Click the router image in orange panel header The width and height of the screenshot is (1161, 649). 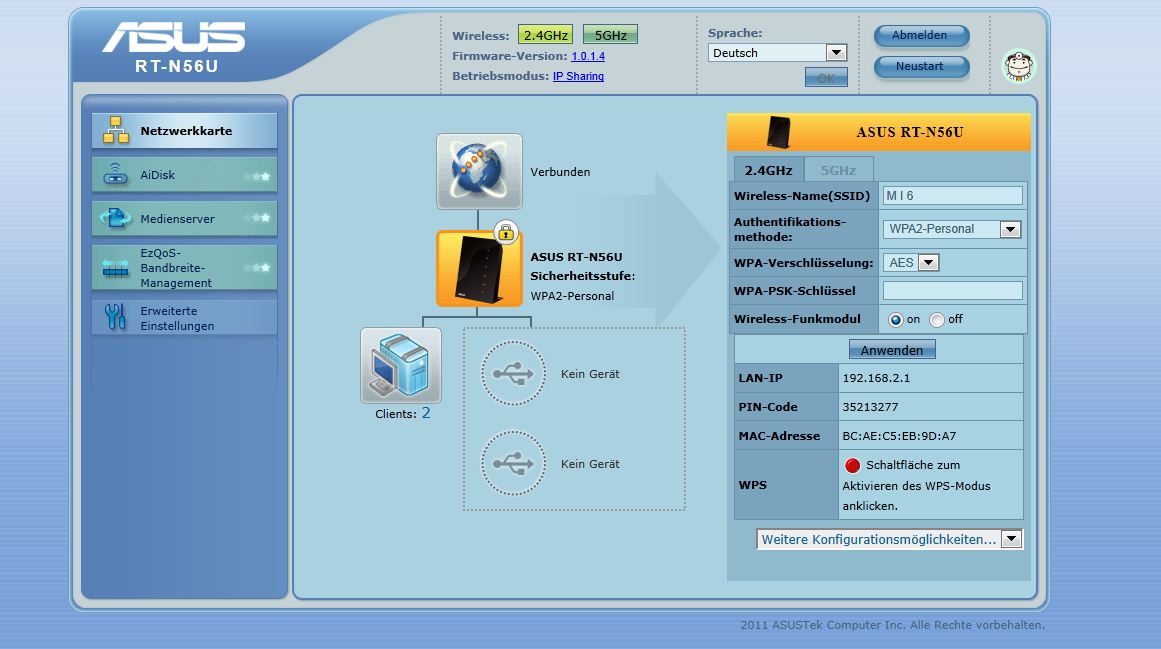coord(777,132)
